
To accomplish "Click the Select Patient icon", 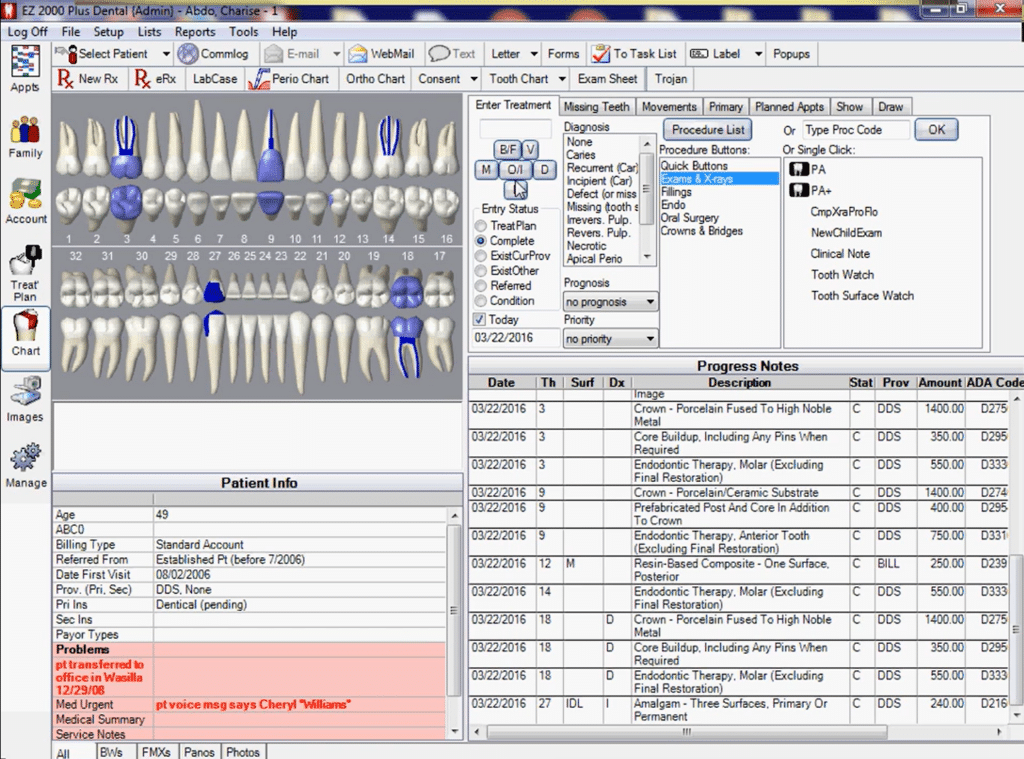I will 67,54.
